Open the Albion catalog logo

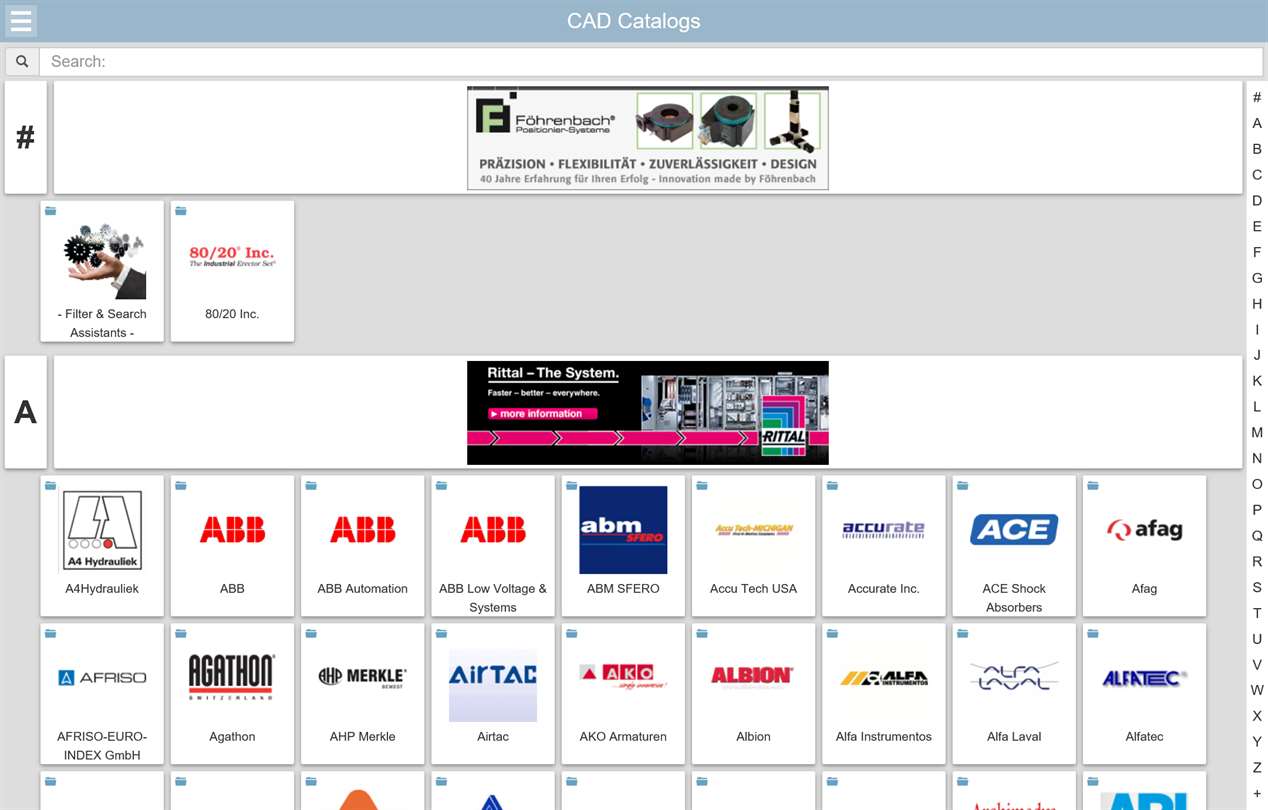[754, 677]
